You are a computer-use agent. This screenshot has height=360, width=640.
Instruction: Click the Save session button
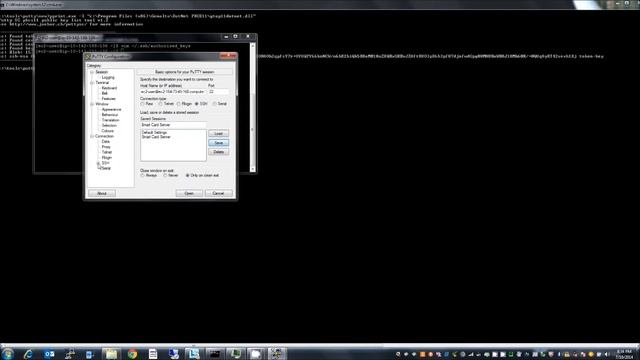tap(218, 143)
